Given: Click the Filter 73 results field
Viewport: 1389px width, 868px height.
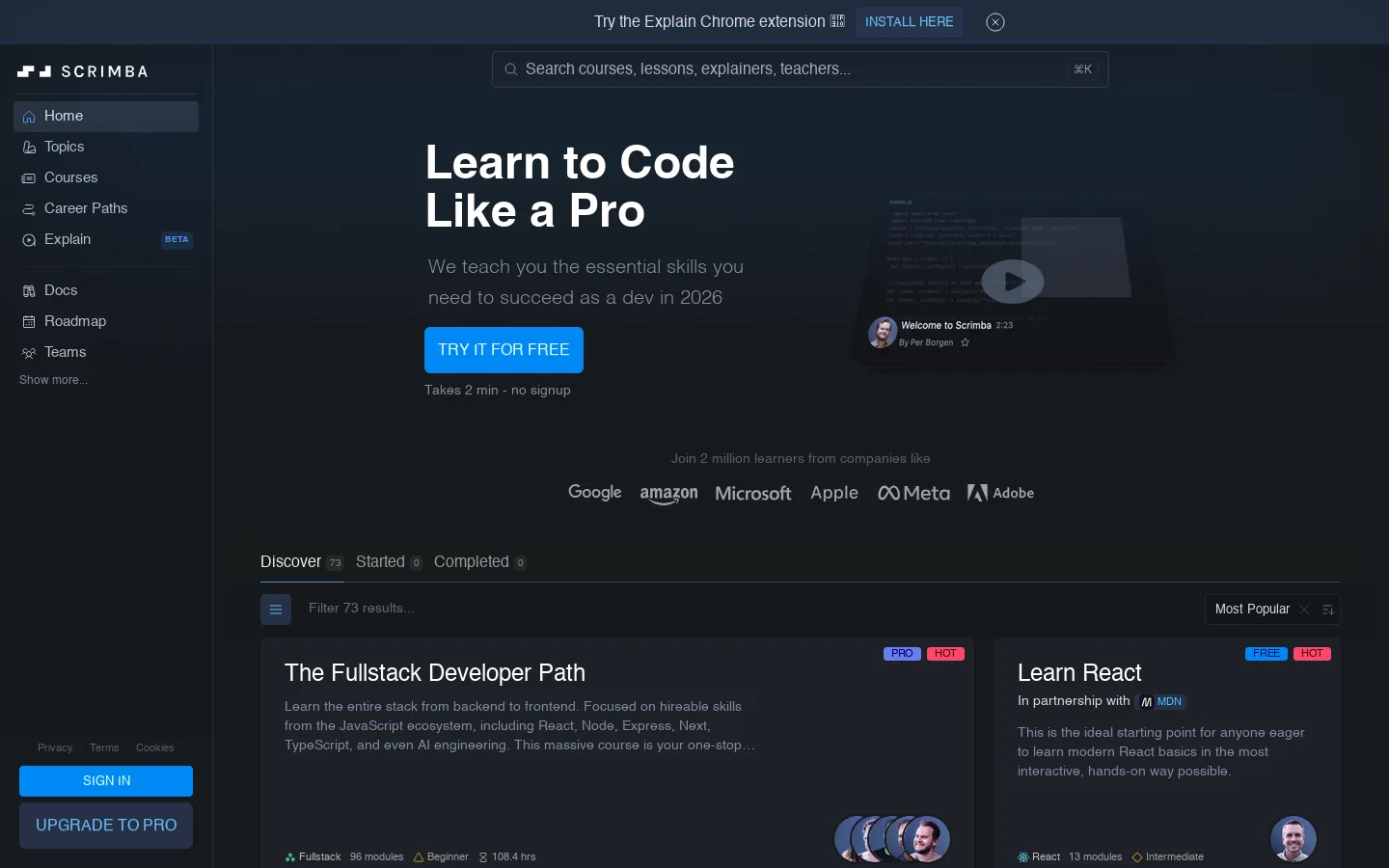Looking at the screenshot, I should [743, 609].
